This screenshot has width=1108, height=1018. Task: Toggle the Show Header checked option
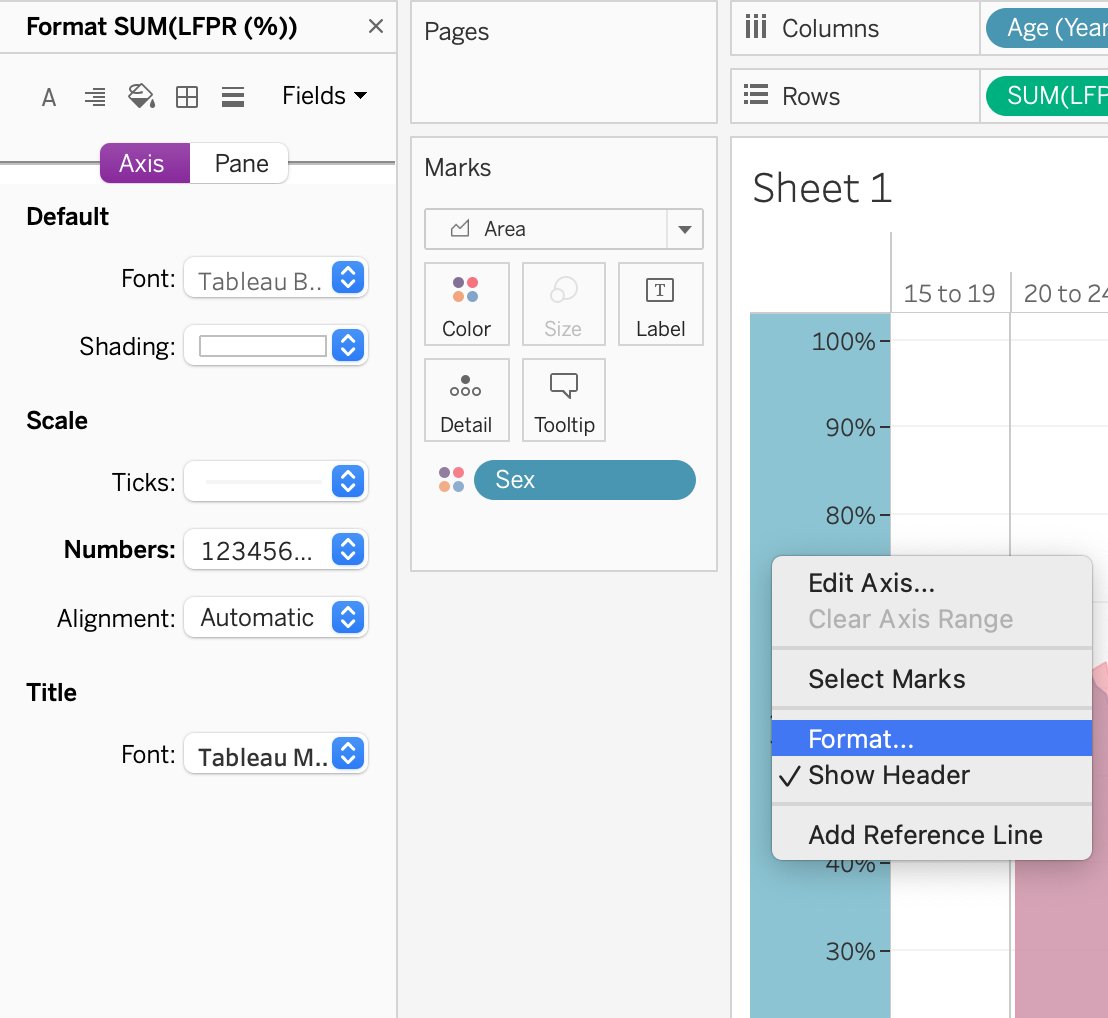(x=889, y=776)
